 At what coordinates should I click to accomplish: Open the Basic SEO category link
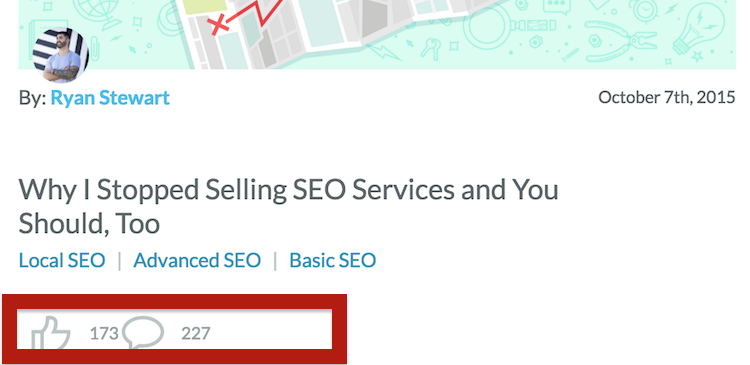coord(332,261)
